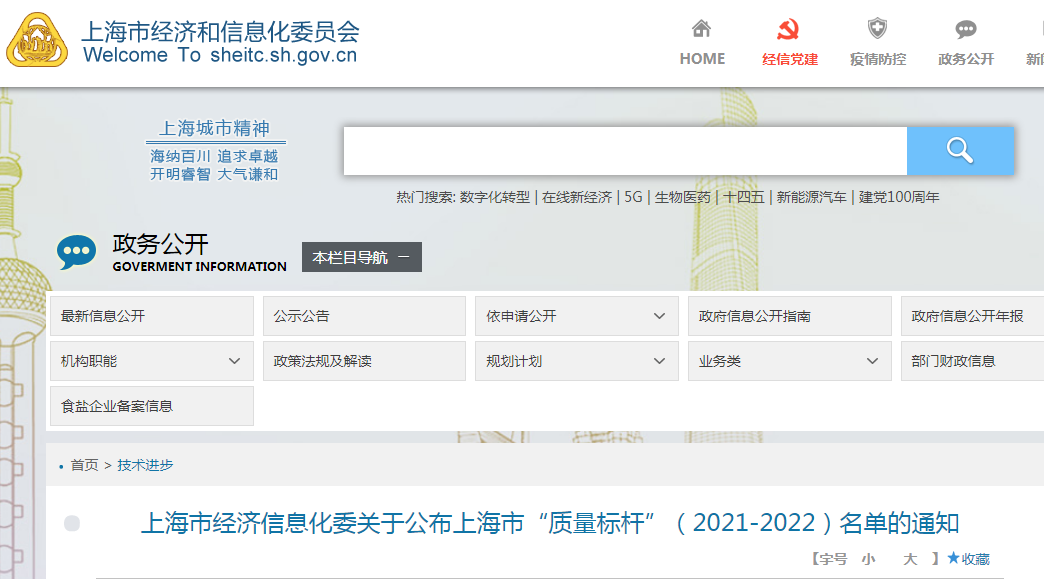The width and height of the screenshot is (1044, 579).
Task: Open 公示公告 category
Action: [364, 316]
